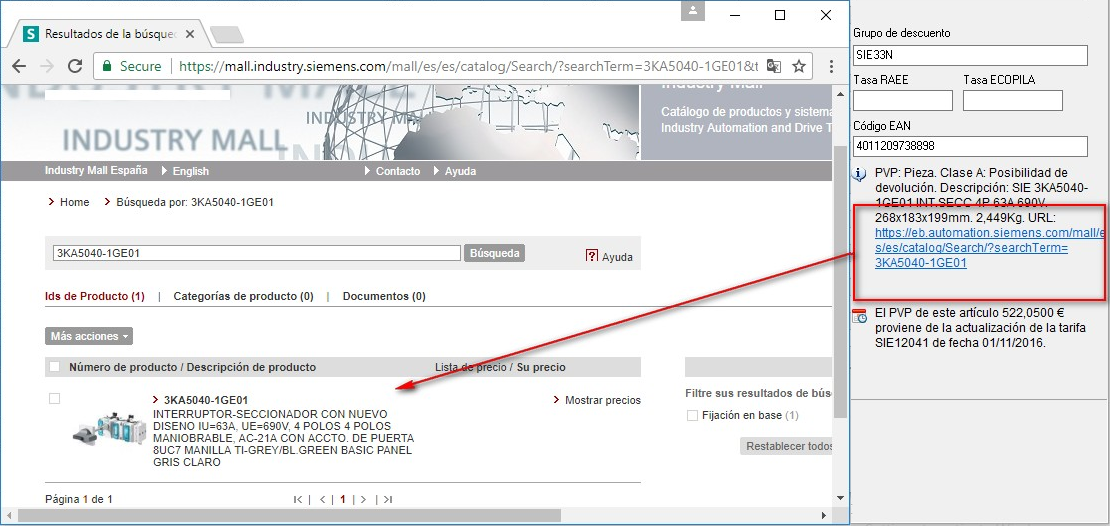Tick the select-all checkbox in results header
The height and width of the screenshot is (526, 1110).
tap(55, 367)
